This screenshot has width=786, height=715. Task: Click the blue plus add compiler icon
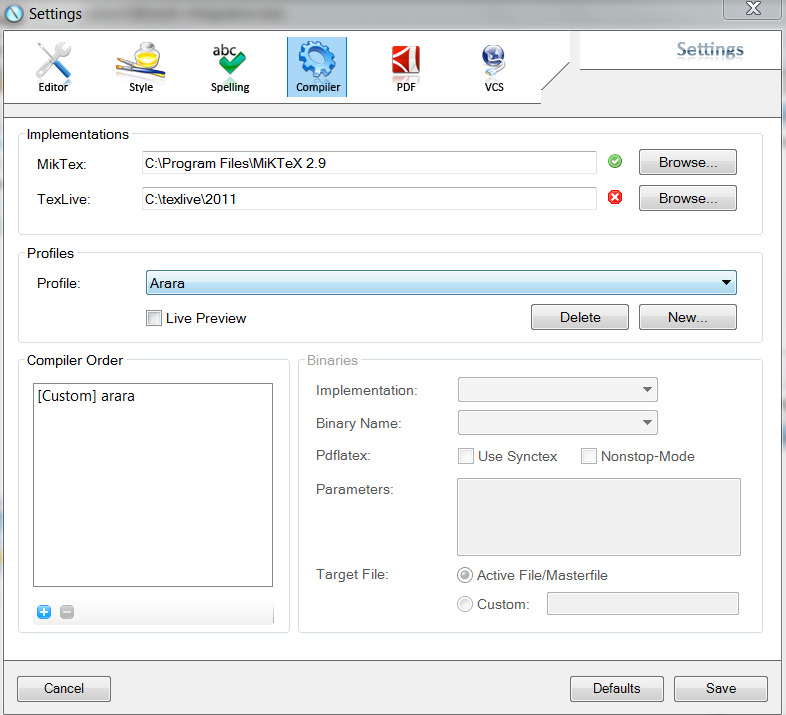point(44,612)
